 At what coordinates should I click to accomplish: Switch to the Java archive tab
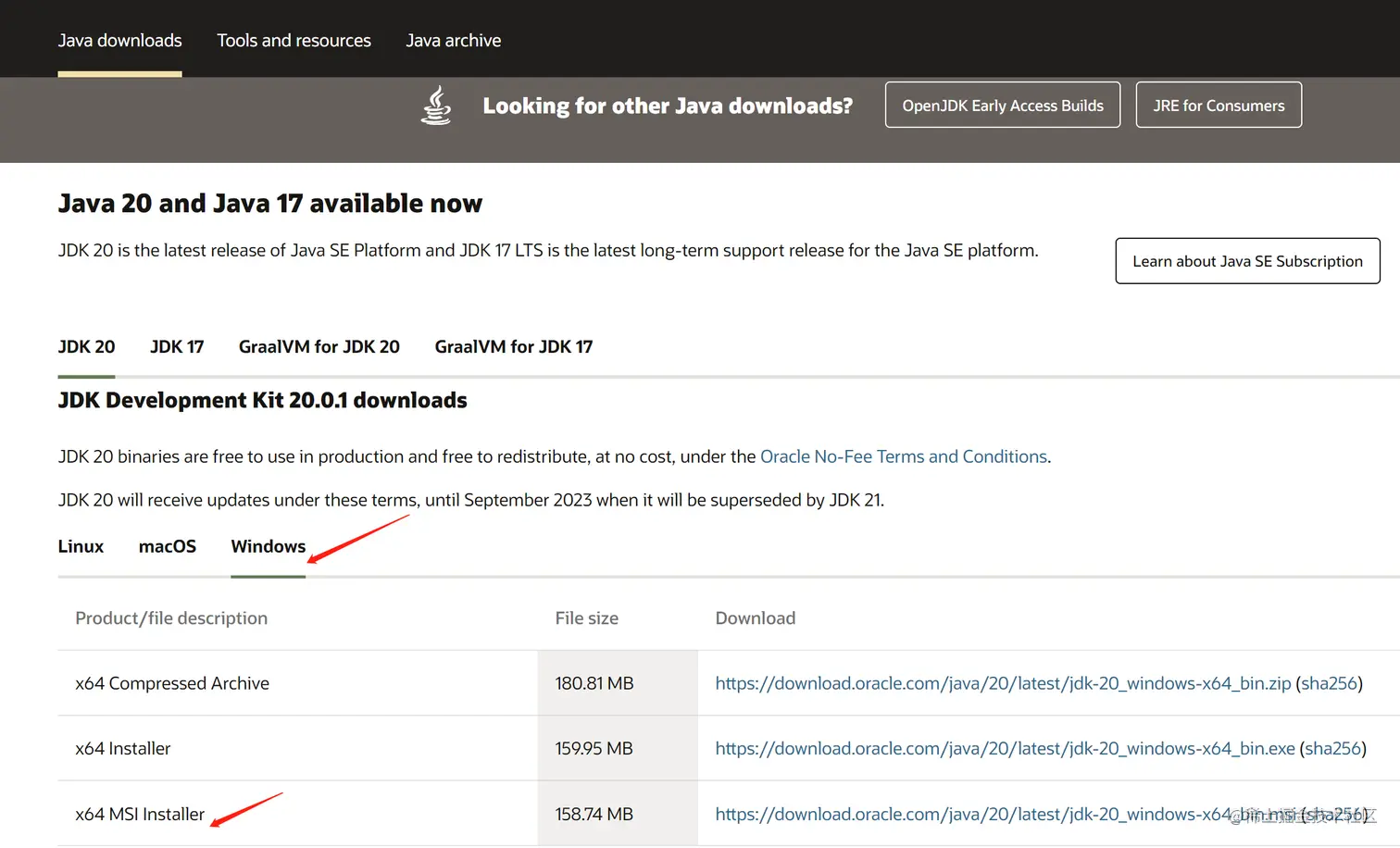tap(454, 41)
